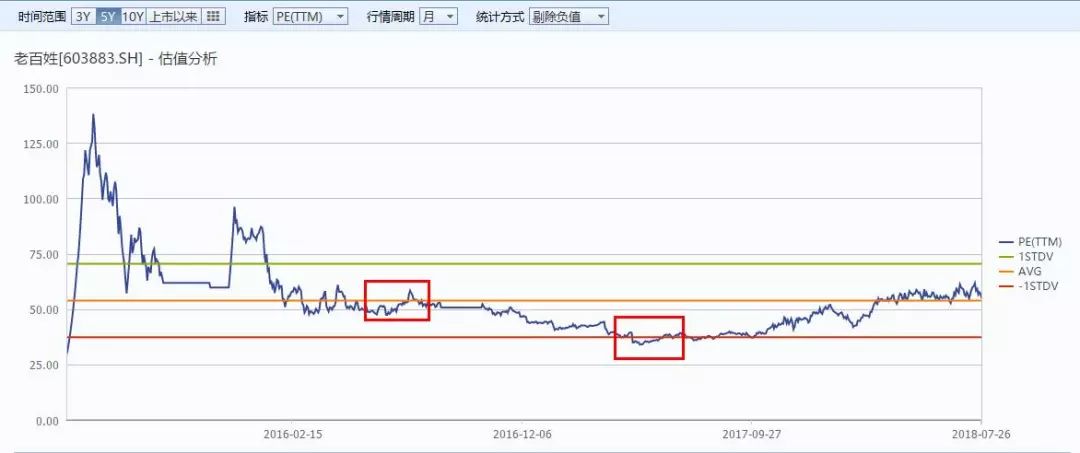Click the 统计方式 label
Screen dimensions: 1080x453
point(499,17)
